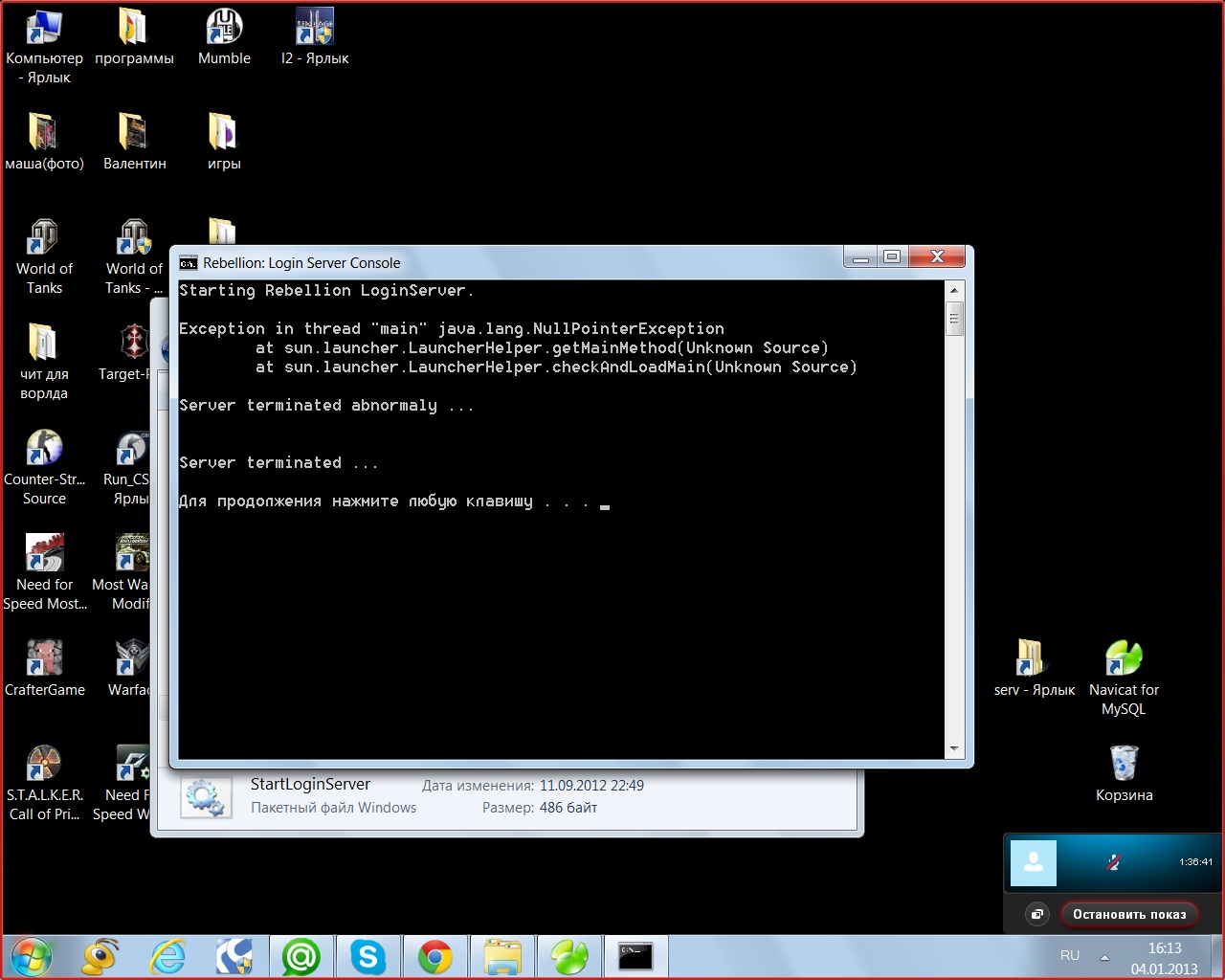Image resolution: width=1225 pixels, height=980 pixels.
Task: Open the маша(фото) folder
Action: pyautogui.click(x=44, y=142)
